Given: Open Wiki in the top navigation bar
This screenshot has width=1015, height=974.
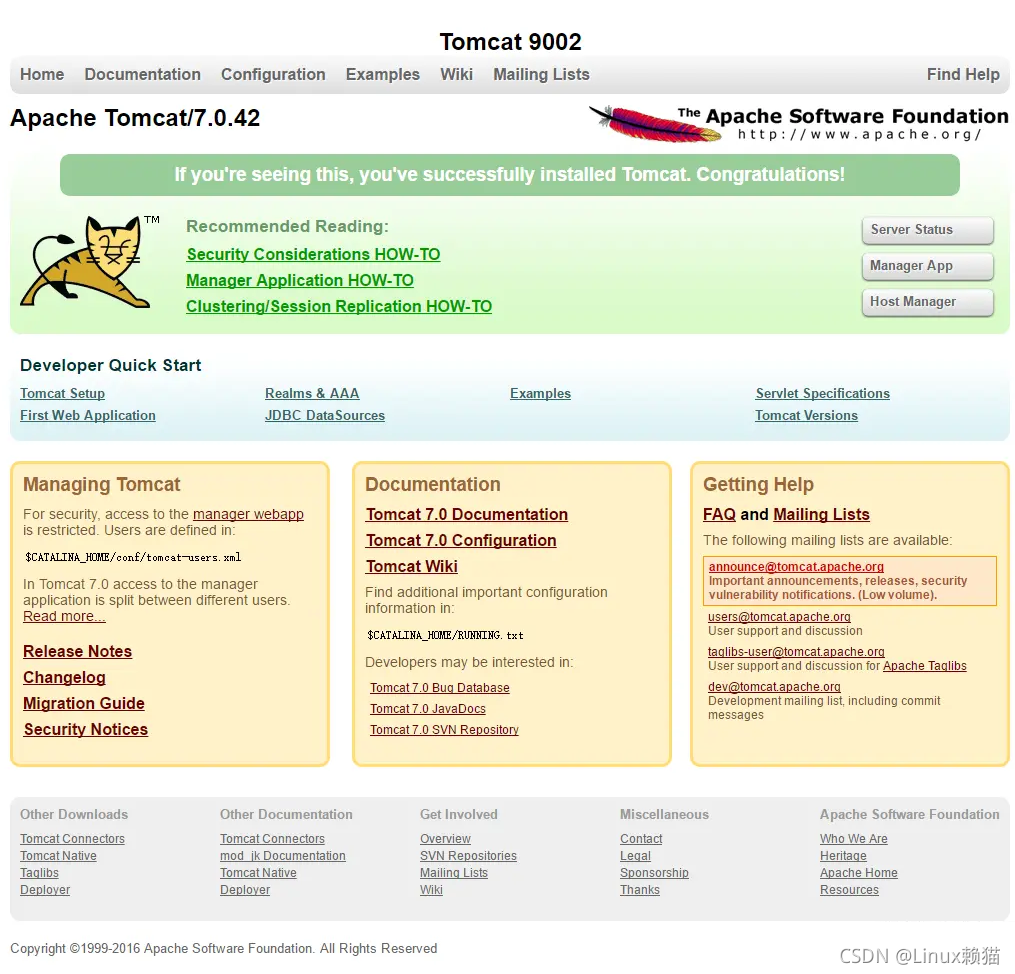Looking at the screenshot, I should coord(456,74).
